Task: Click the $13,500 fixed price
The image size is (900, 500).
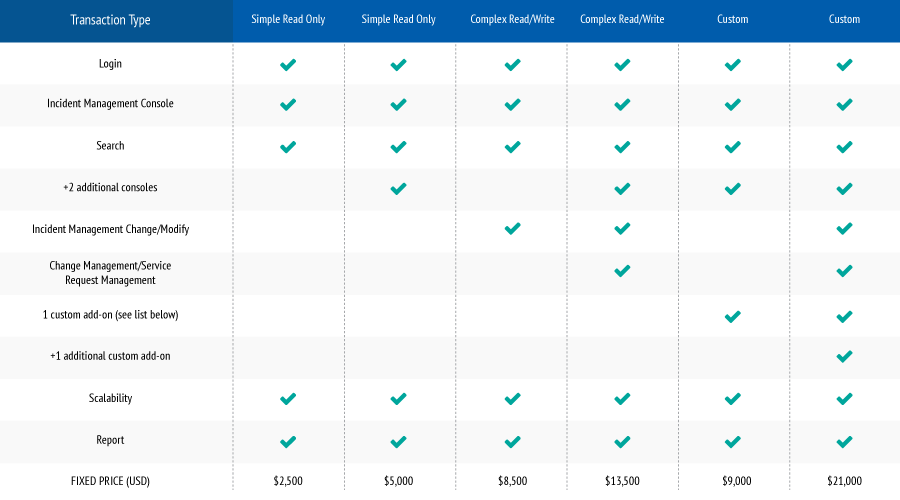Action: tap(622, 481)
